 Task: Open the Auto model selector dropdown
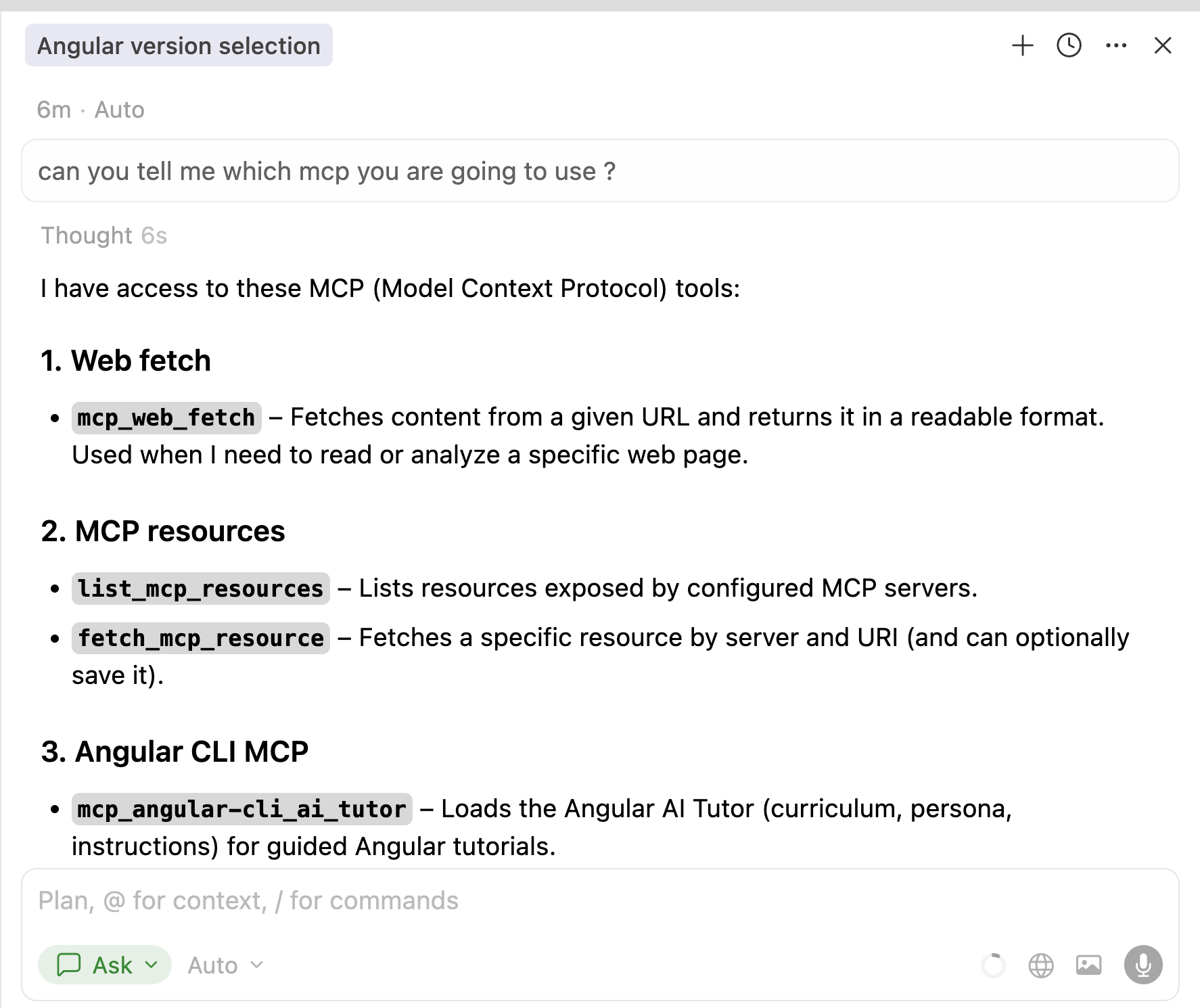[x=225, y=965]
